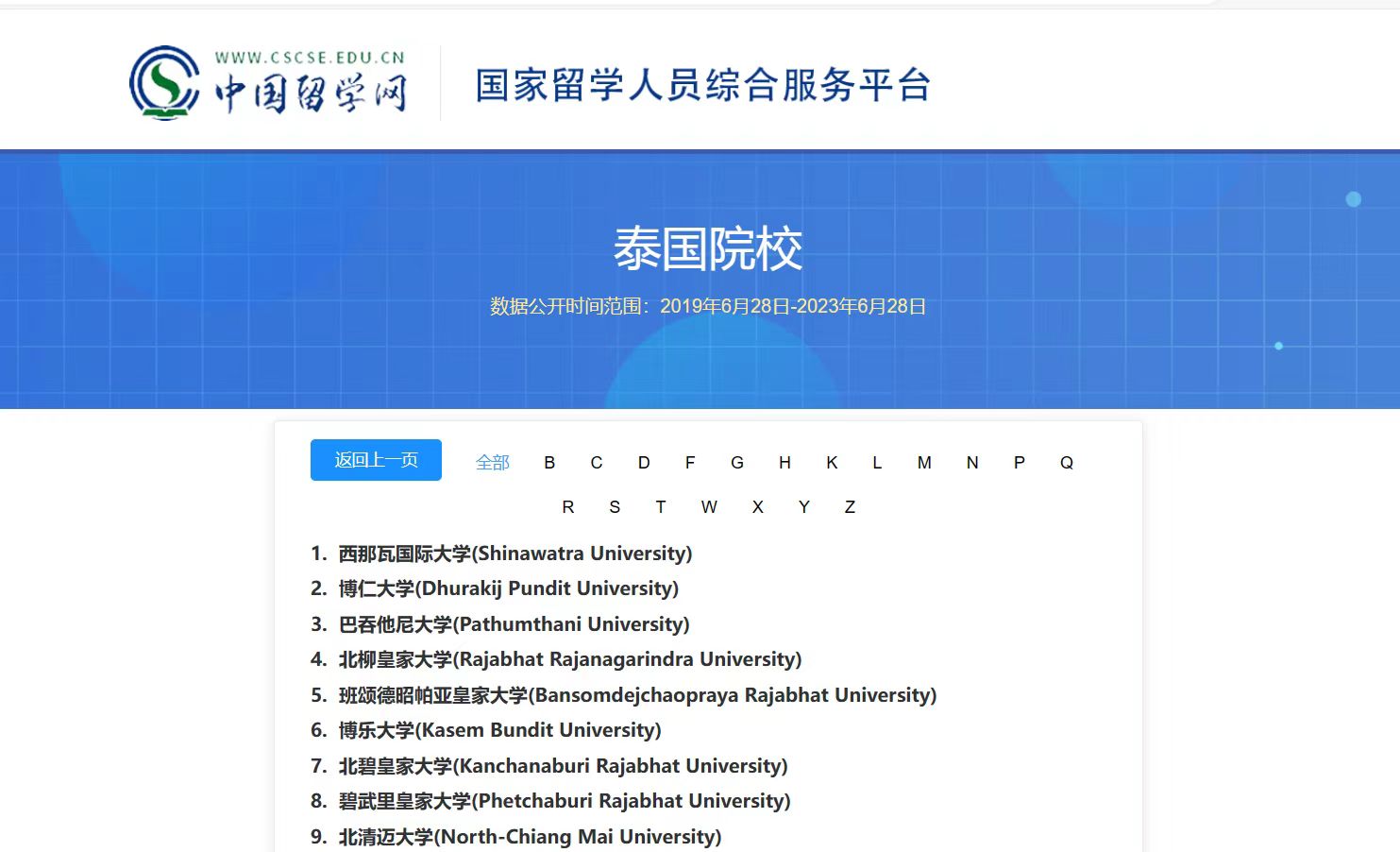The width and height of the screenshot is (1400, 852).
Task: Filter schools by letter L
Action: click(x=877, y=463)
